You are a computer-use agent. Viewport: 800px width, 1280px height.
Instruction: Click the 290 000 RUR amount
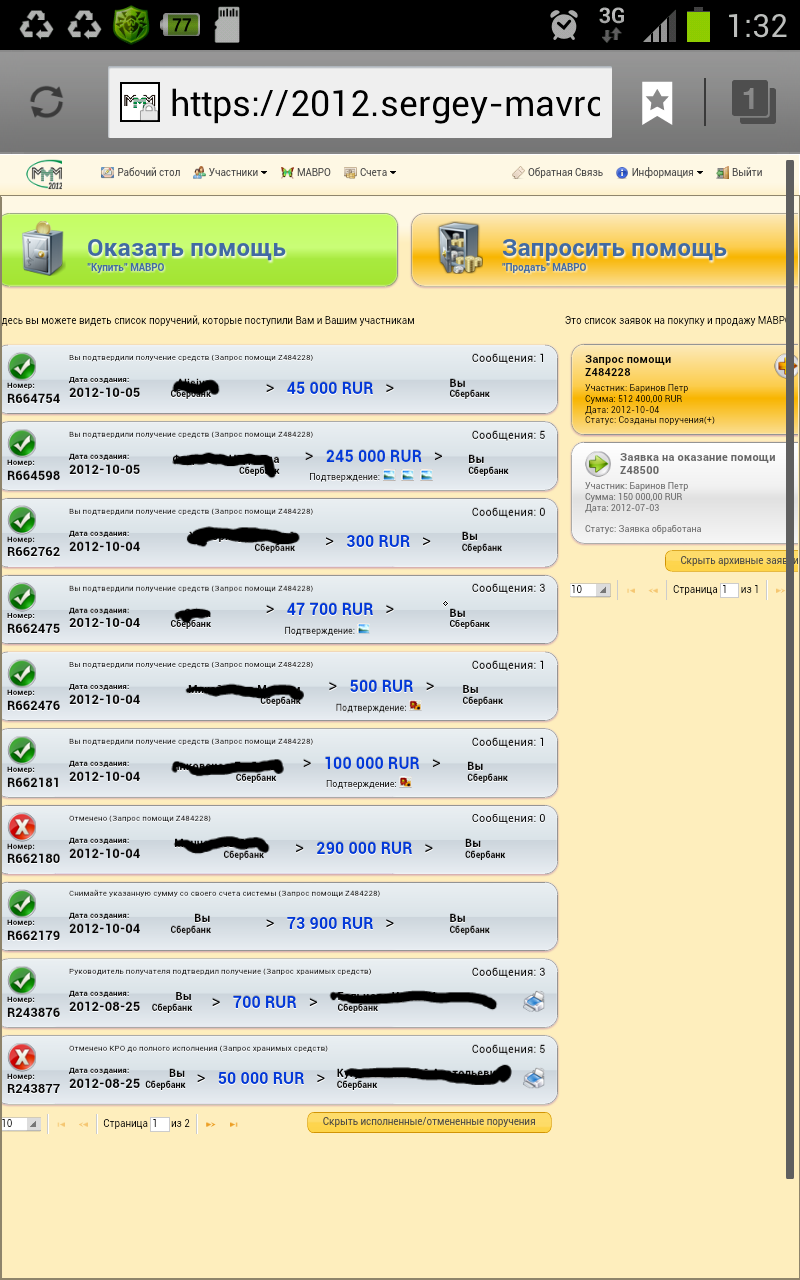tap(364, 848)
